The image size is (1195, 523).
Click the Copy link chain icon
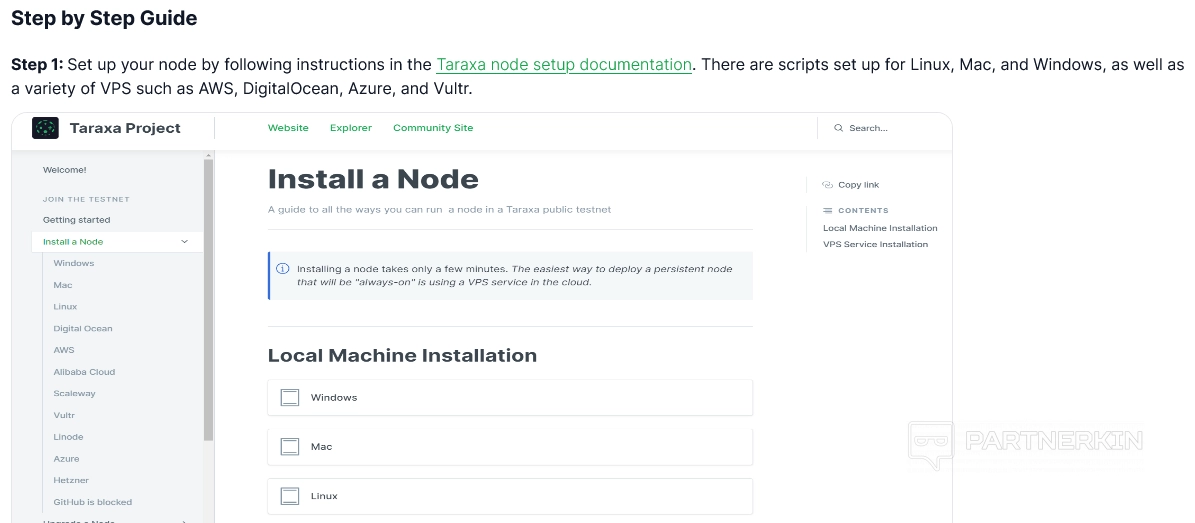point(828,184)
